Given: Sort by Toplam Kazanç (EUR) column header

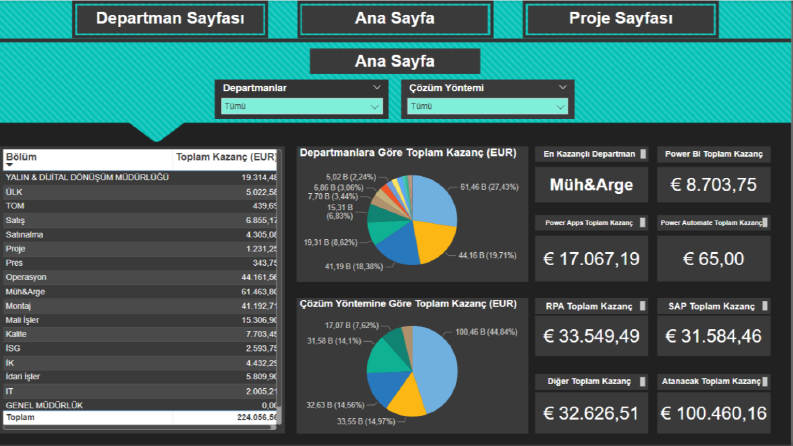Looking at the screenshot, I should tap(226, 157).
